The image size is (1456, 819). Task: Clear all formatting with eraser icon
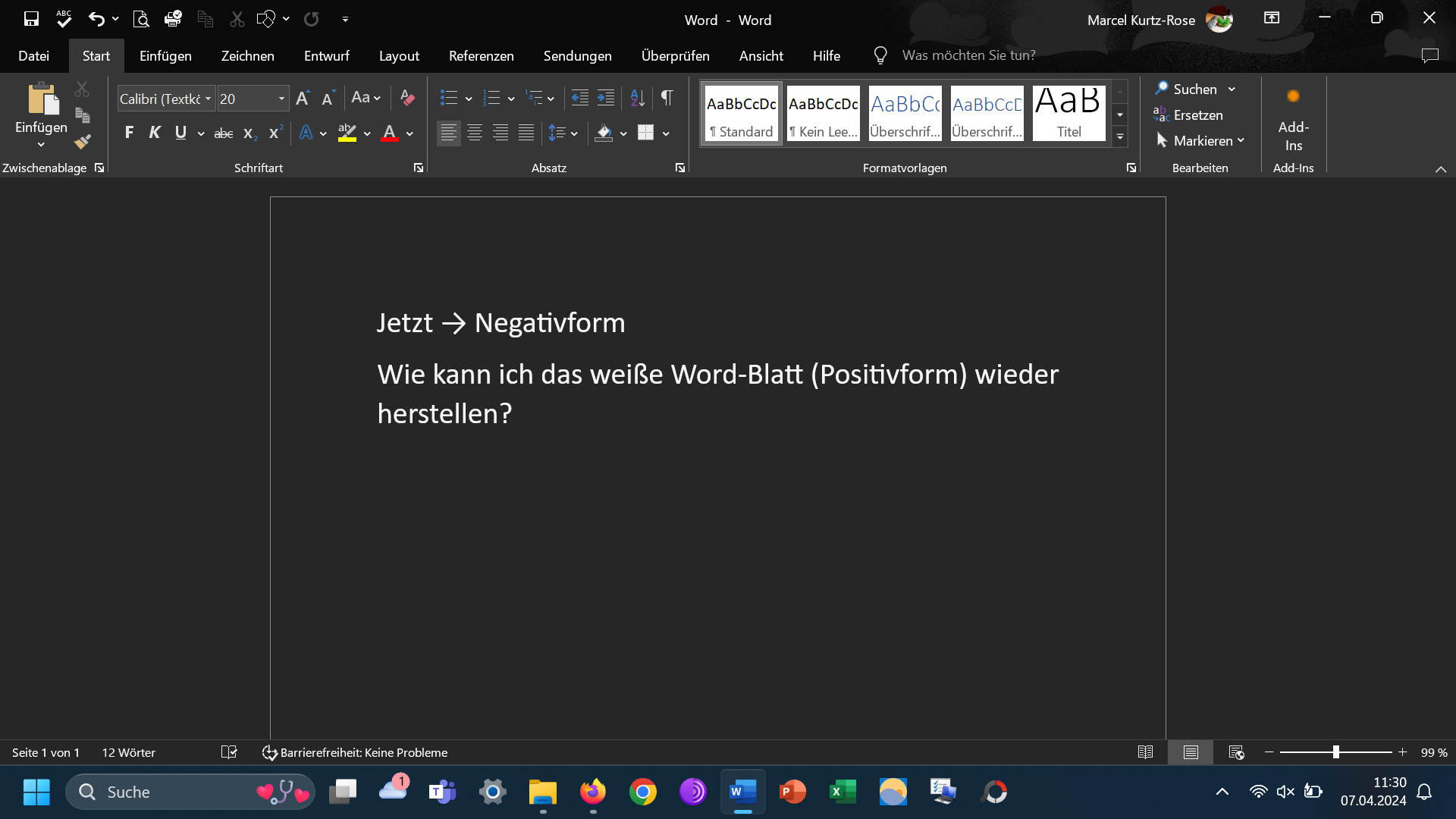pos(407,98)
